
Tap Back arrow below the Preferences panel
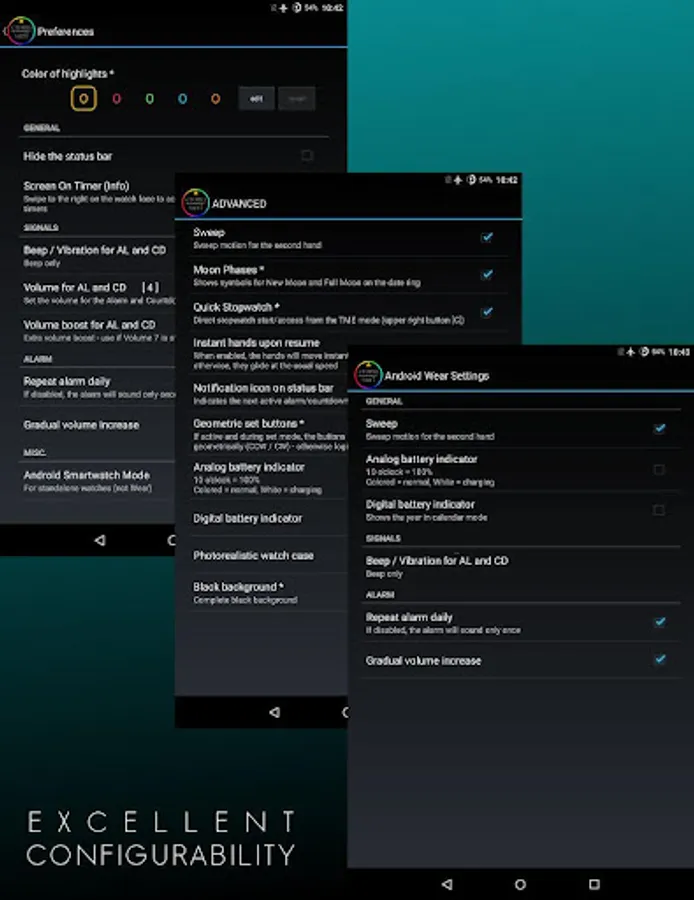(100, 540)
